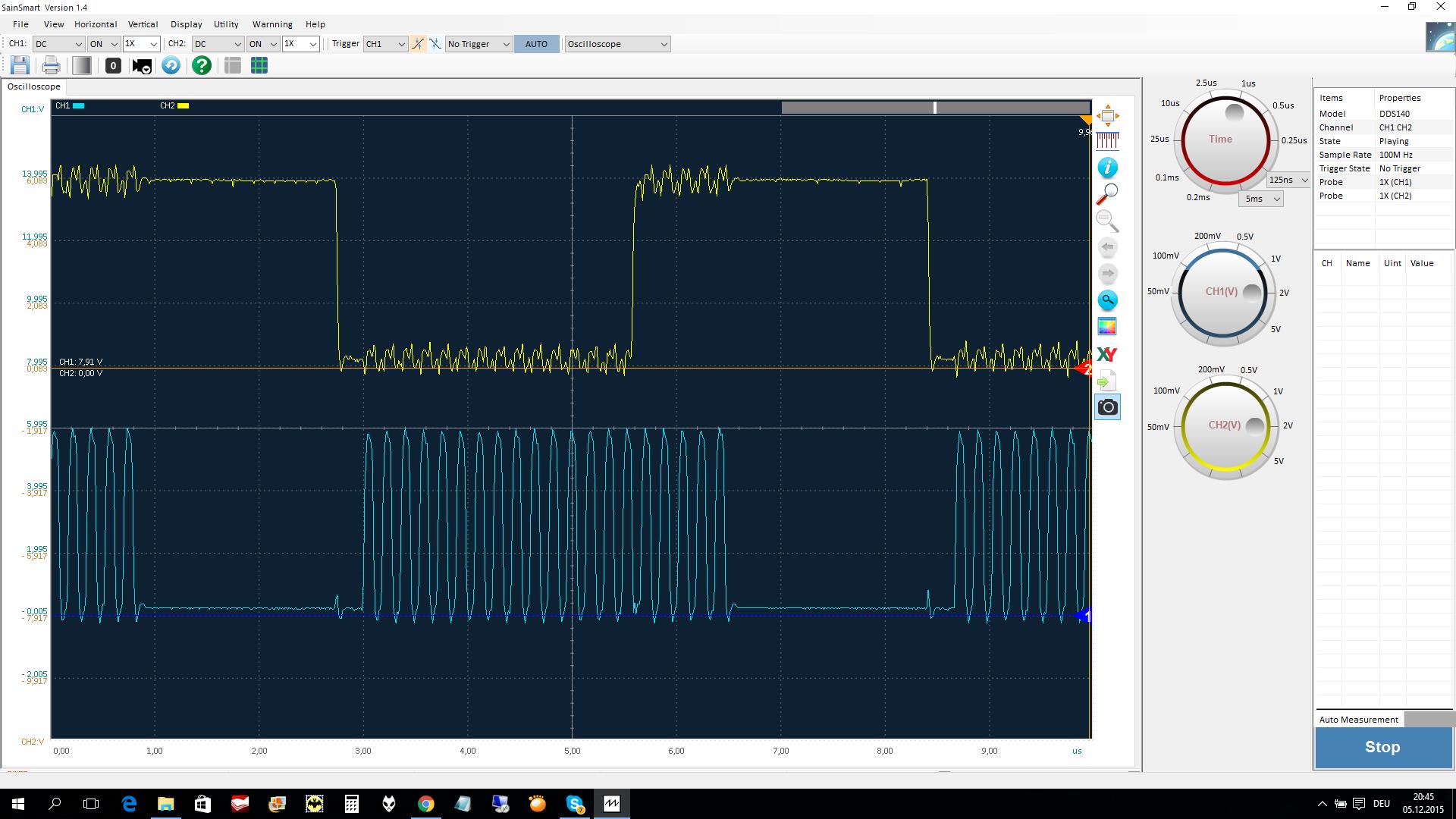Open CH1 probe 1X dropdown
1456x819 pixels.
click(x=141, y=44)
